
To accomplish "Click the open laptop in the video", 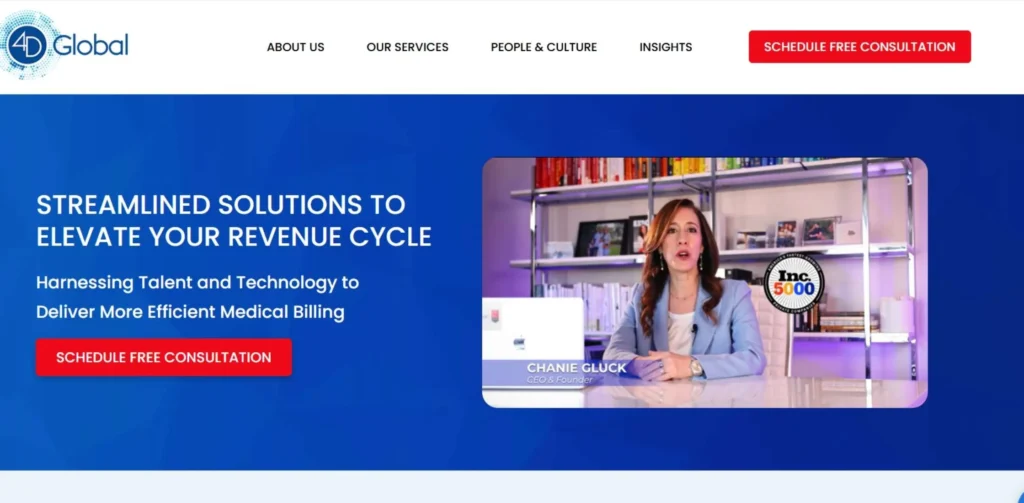I will coord(533,333).
